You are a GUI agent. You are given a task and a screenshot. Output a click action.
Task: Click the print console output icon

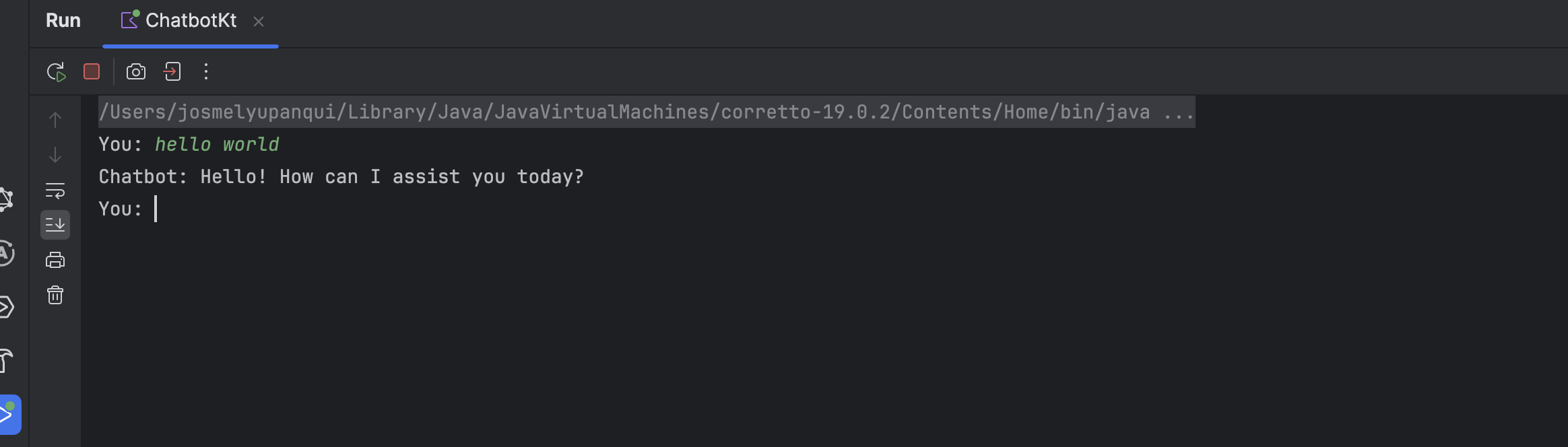pyautogui.click(x=55, y=260)
